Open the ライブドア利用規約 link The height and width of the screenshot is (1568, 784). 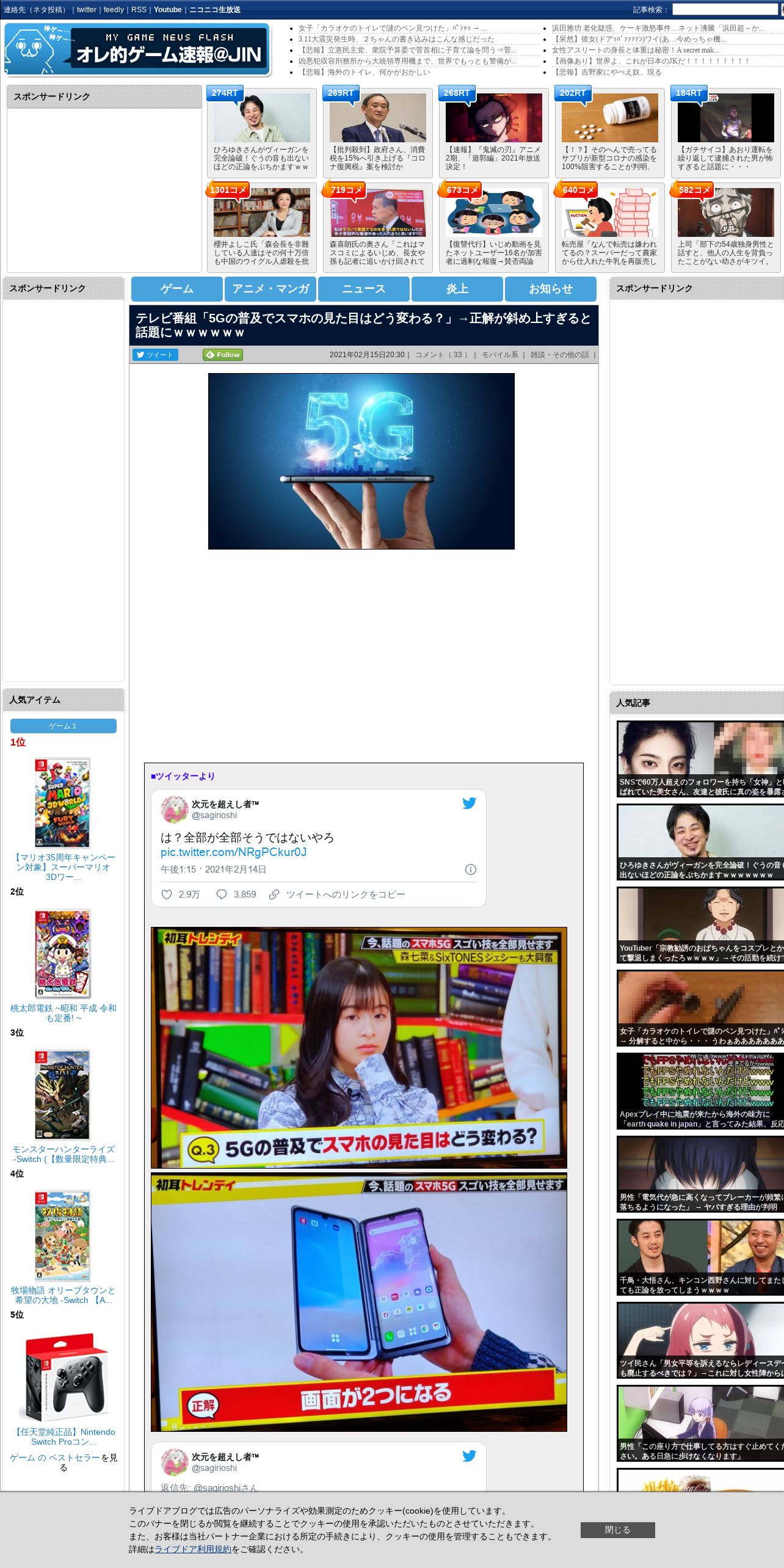(193, 1549)
